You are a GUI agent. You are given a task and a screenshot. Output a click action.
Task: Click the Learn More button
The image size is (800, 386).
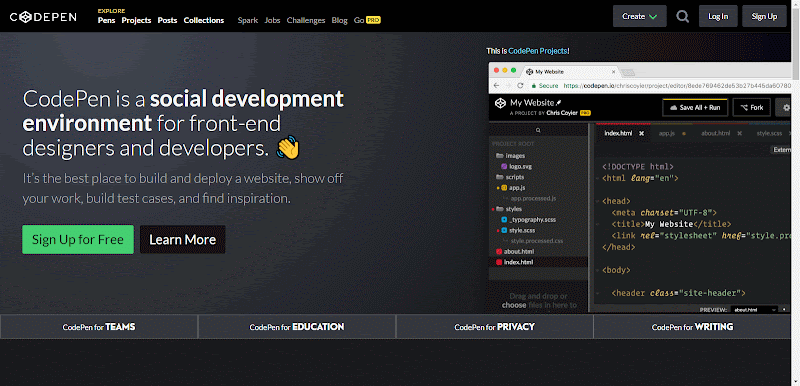(183, 240)
